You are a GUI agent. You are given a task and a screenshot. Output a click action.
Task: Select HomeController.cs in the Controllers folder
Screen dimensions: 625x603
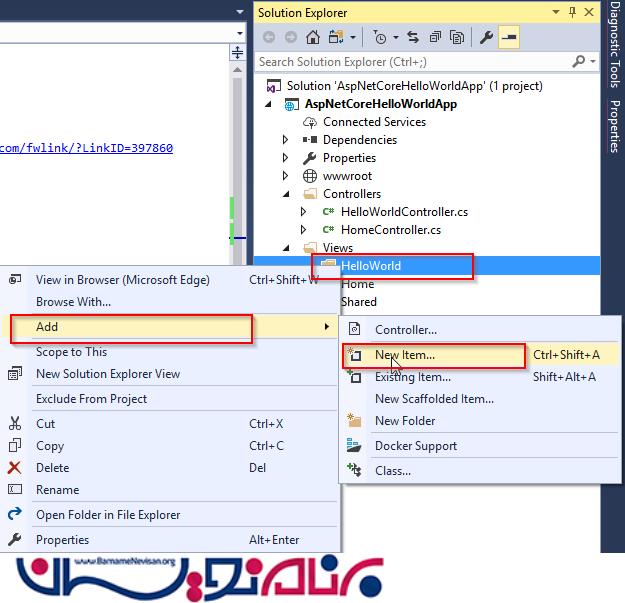[390, 230]
